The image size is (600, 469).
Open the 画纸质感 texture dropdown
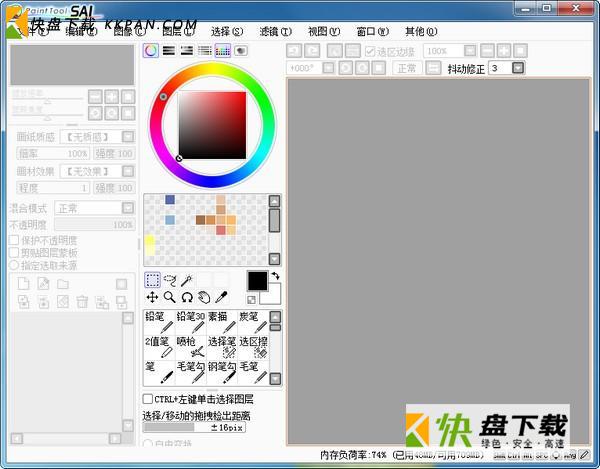tap(128, 137)
